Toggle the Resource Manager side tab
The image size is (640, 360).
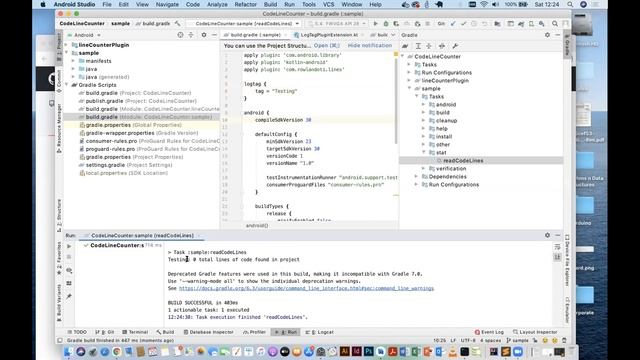tap(59, 128)
